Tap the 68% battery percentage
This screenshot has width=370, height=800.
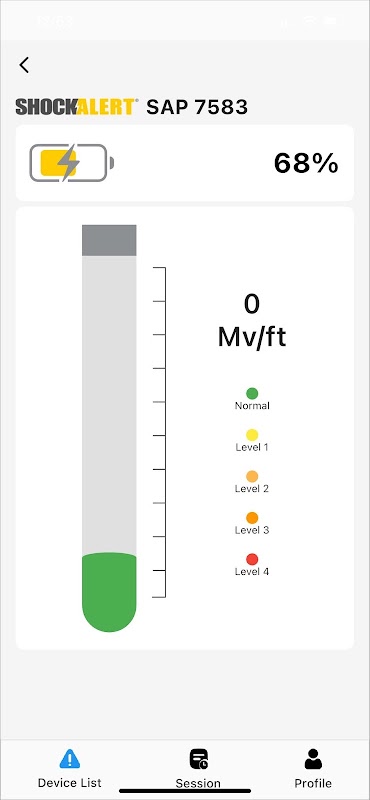(x=306, y=163)
